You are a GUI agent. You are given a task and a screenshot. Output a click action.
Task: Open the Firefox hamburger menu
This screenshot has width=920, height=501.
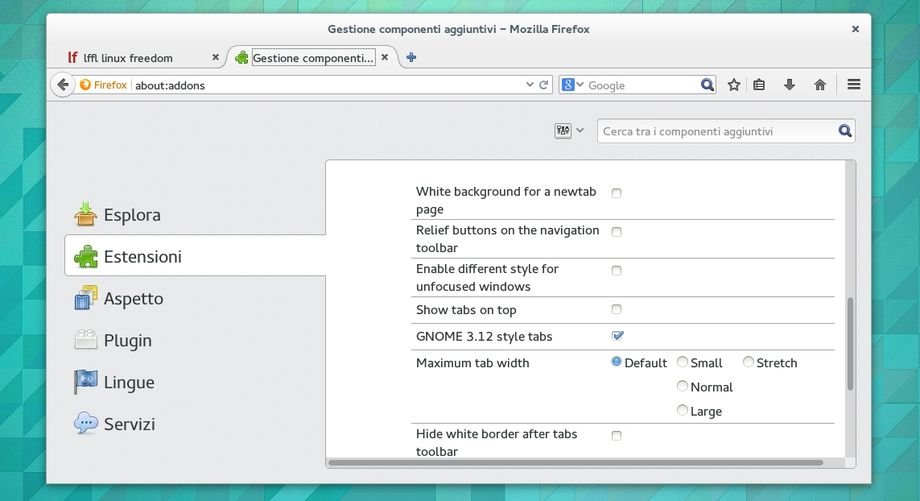[x=854, y=85]
